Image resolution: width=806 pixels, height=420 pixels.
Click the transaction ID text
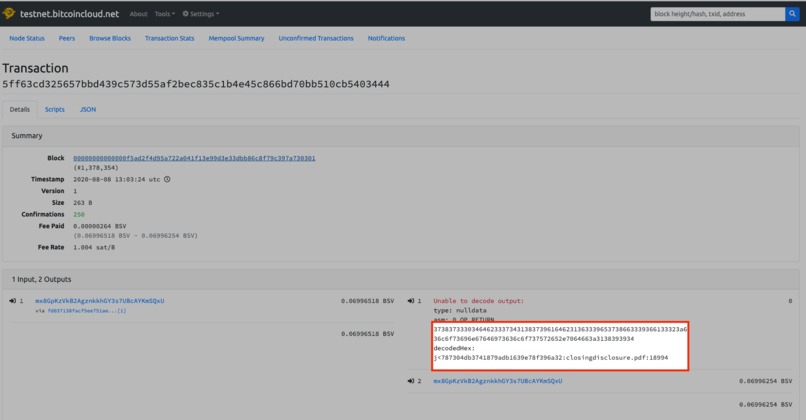[x=196, y=84]
